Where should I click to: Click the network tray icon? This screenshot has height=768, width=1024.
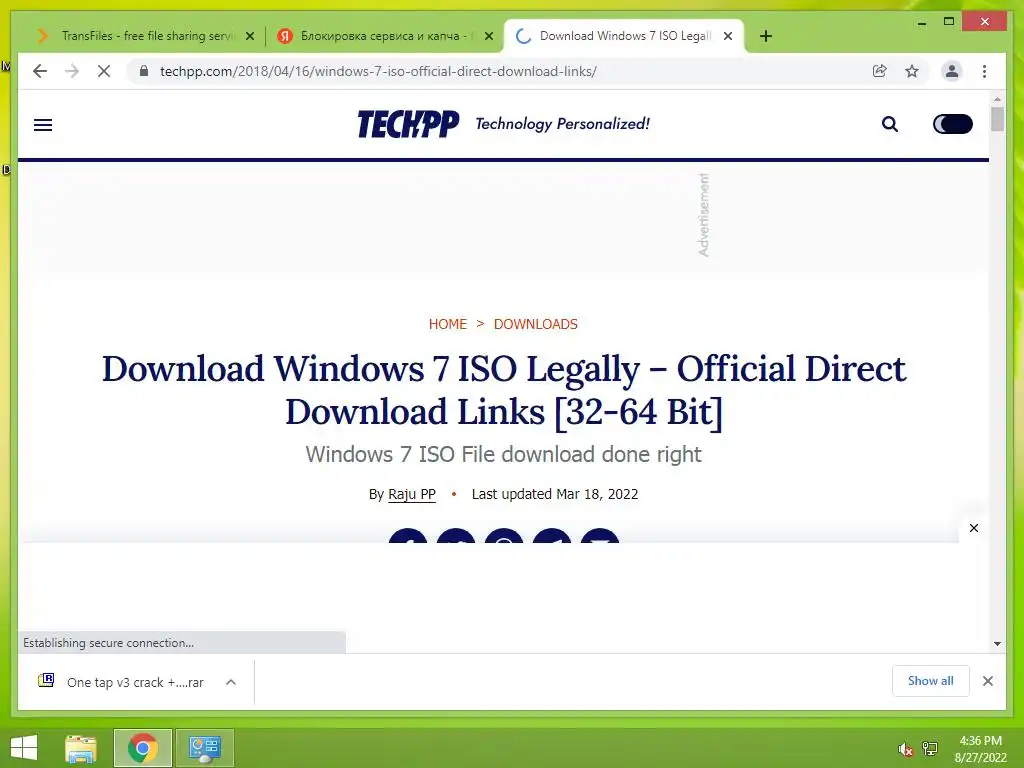coord(930,748)
